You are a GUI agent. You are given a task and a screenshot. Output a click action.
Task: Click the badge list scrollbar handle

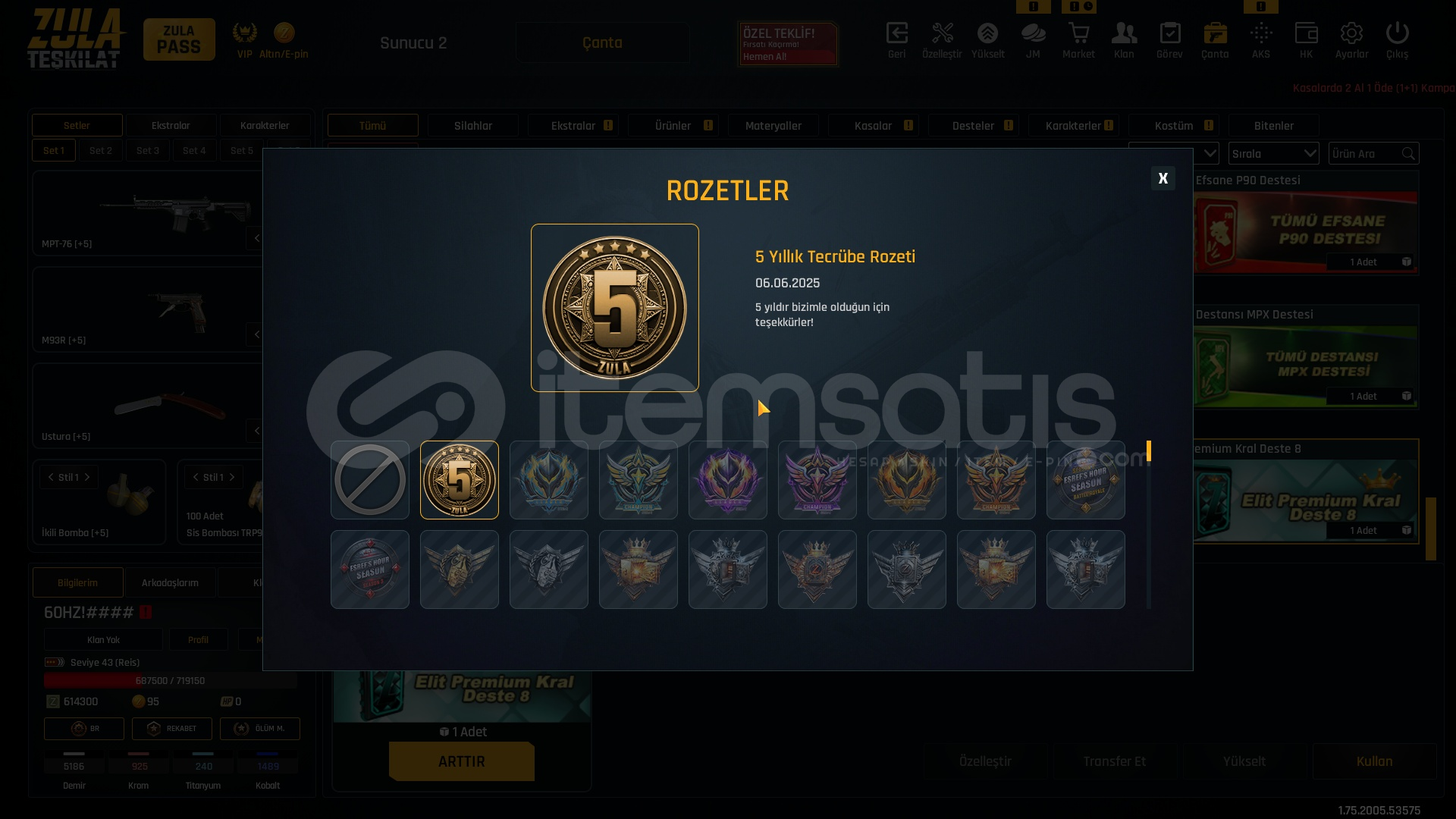1149,451
